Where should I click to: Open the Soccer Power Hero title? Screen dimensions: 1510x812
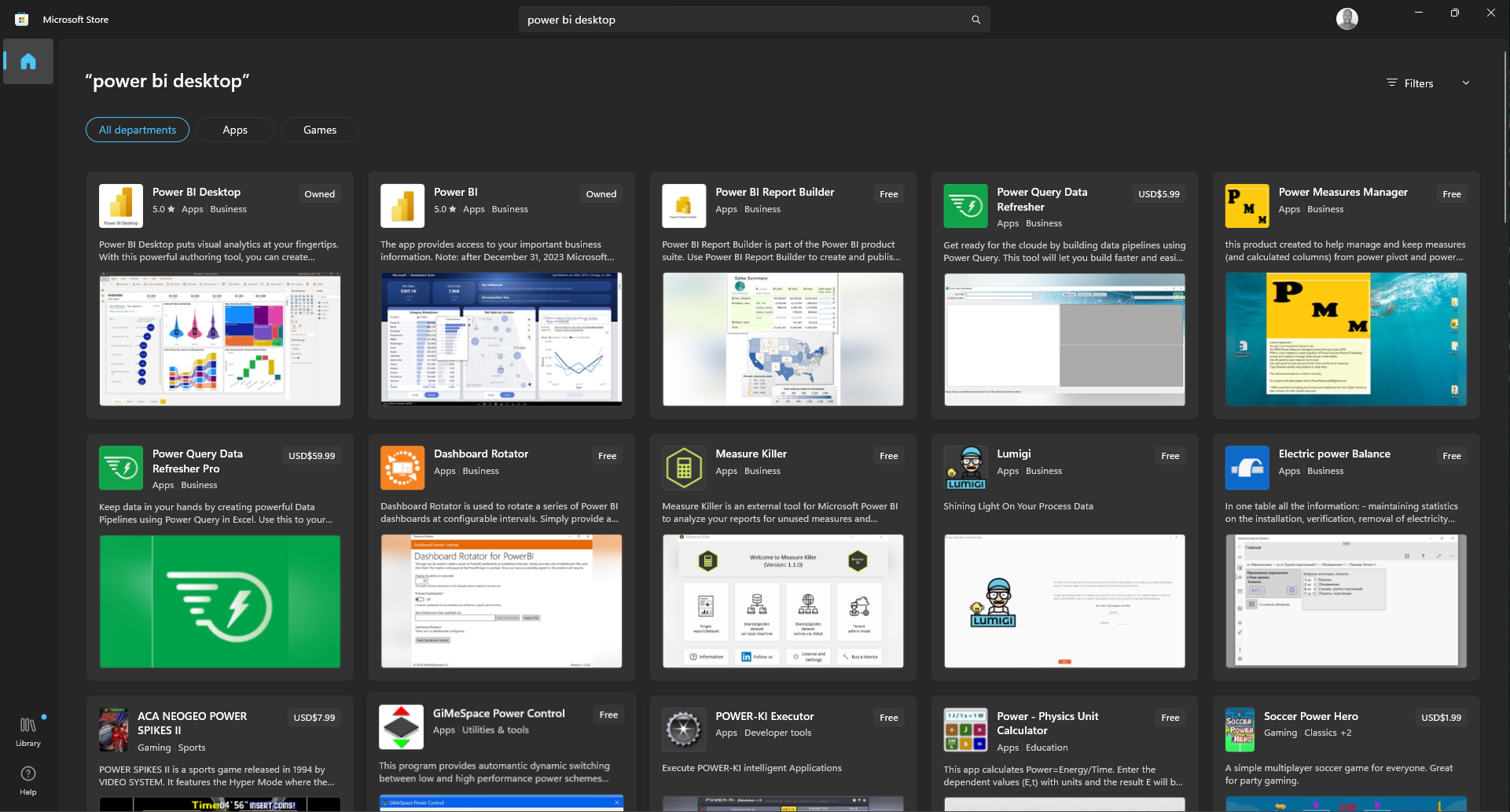coord(1310,716)
